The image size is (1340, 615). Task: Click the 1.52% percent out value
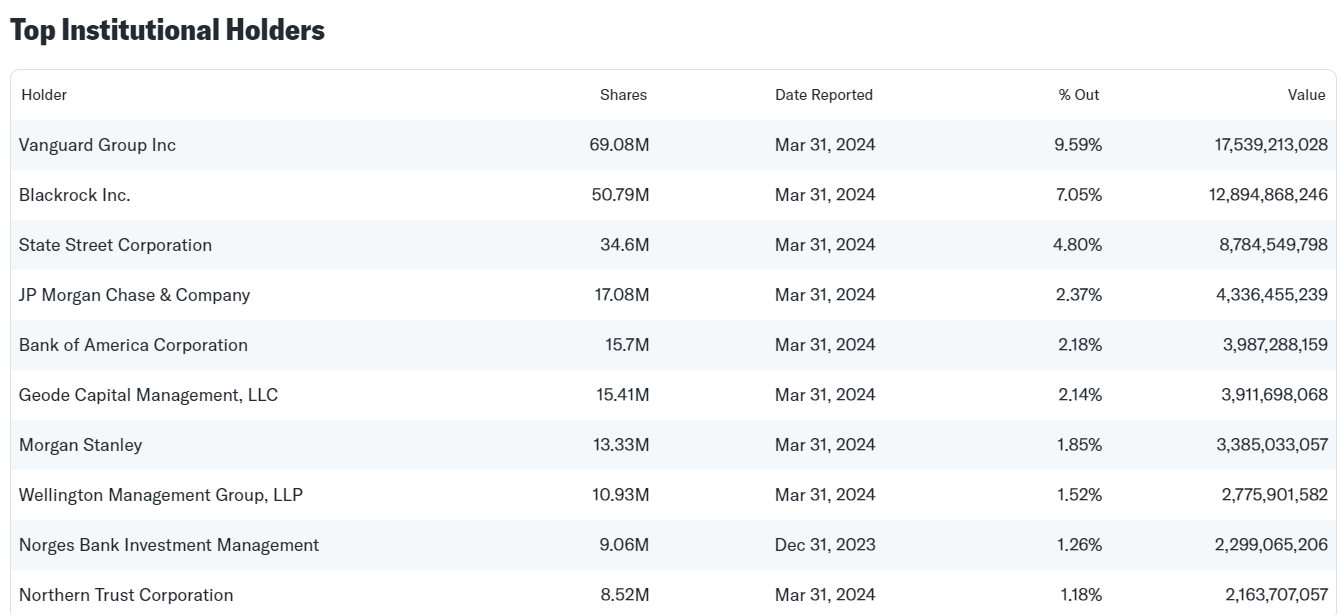pos(1080,495)
